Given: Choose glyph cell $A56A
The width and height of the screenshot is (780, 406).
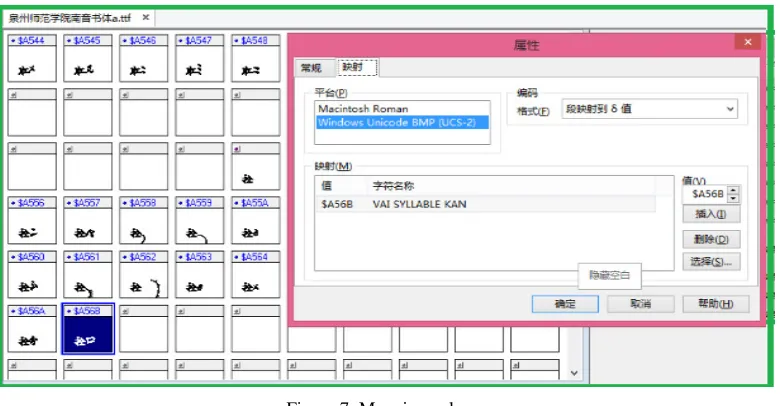Looking at the screenshot, I should (x=32, y=329).
